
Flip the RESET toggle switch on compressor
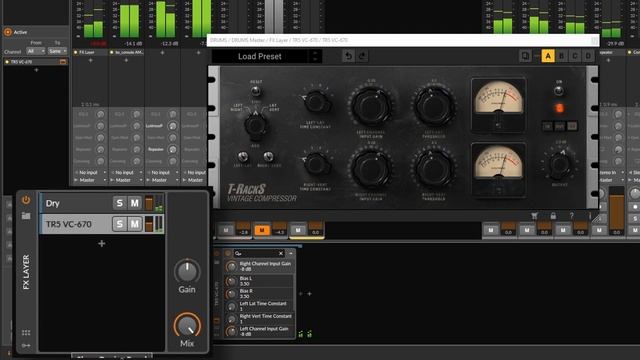(x=256, y=91)
